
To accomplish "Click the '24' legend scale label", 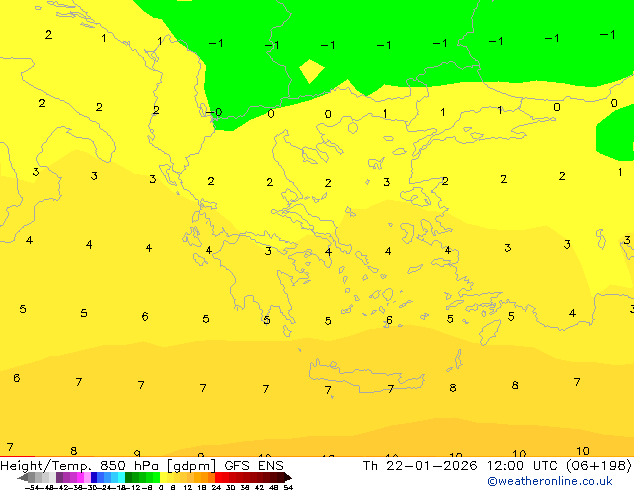I will point(216,487).
